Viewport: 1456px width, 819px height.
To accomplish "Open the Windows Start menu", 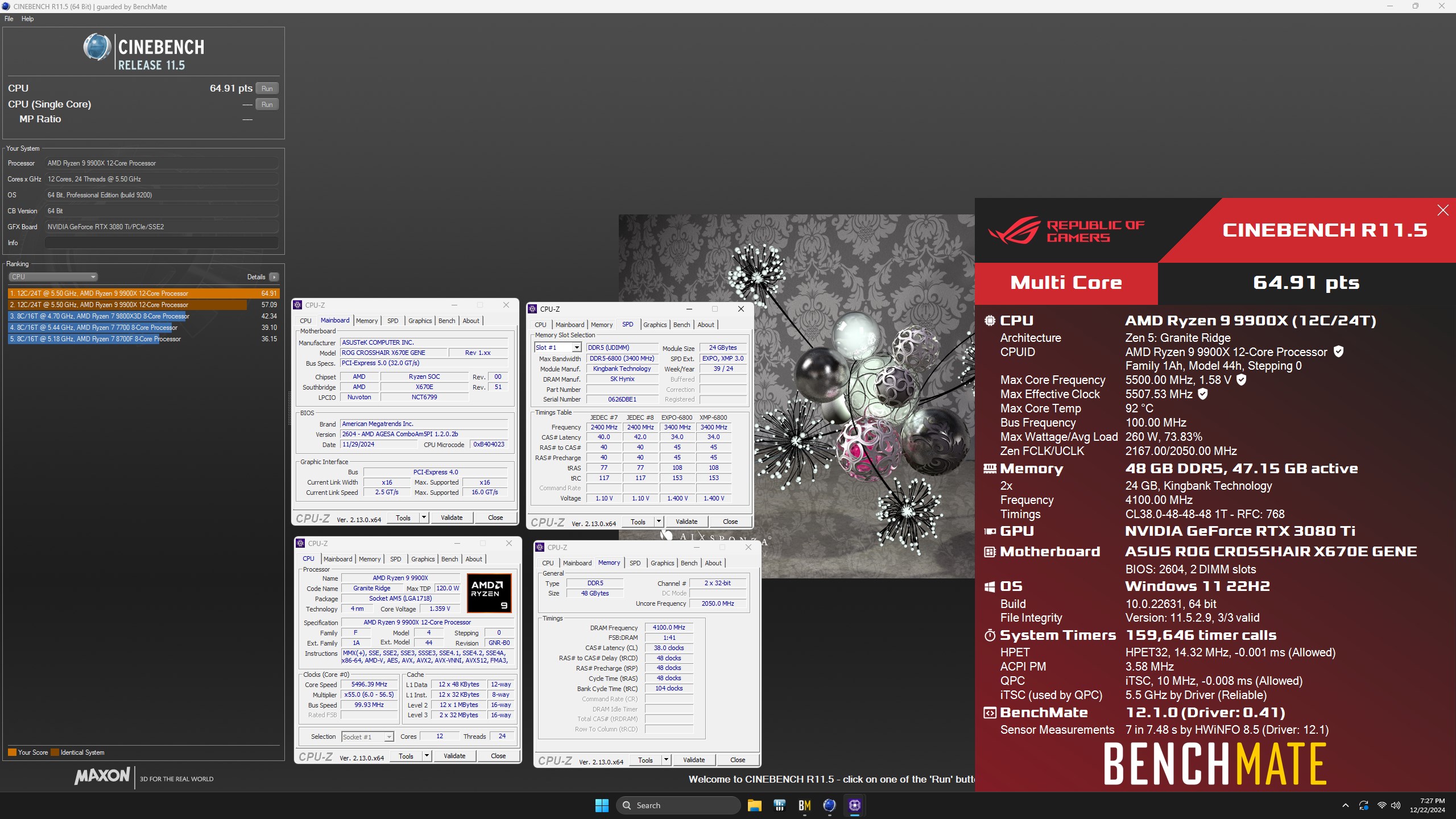I will coord(602,805).
